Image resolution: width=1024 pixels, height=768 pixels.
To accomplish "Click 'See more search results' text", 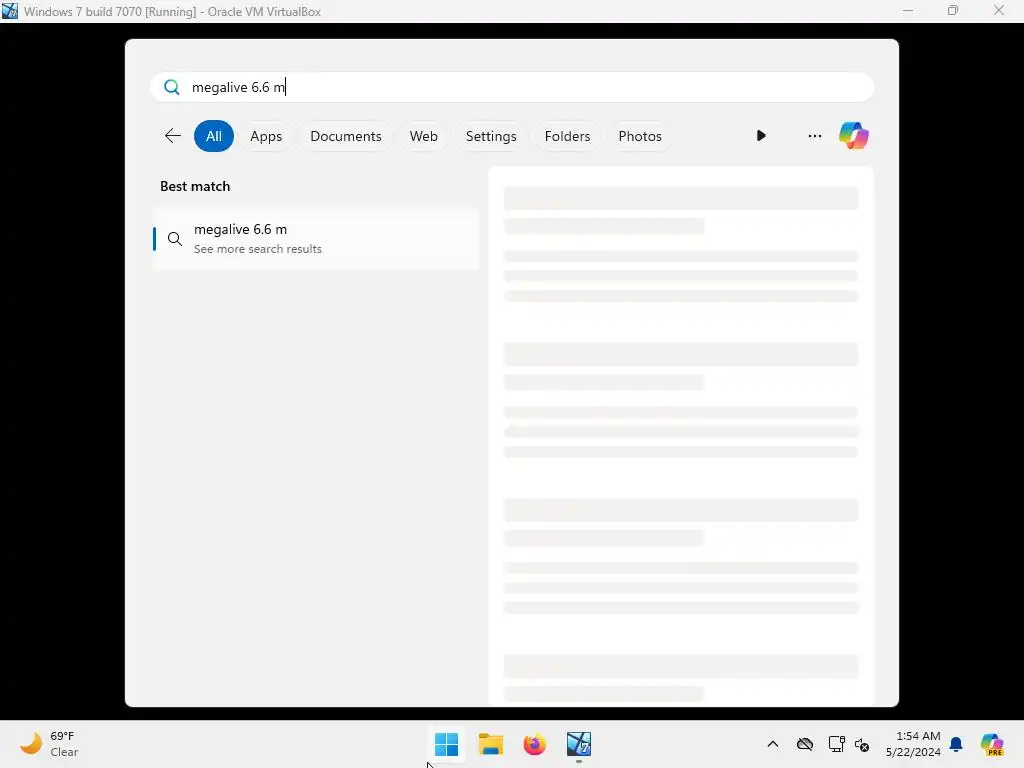I will click(x=258, y=249).
